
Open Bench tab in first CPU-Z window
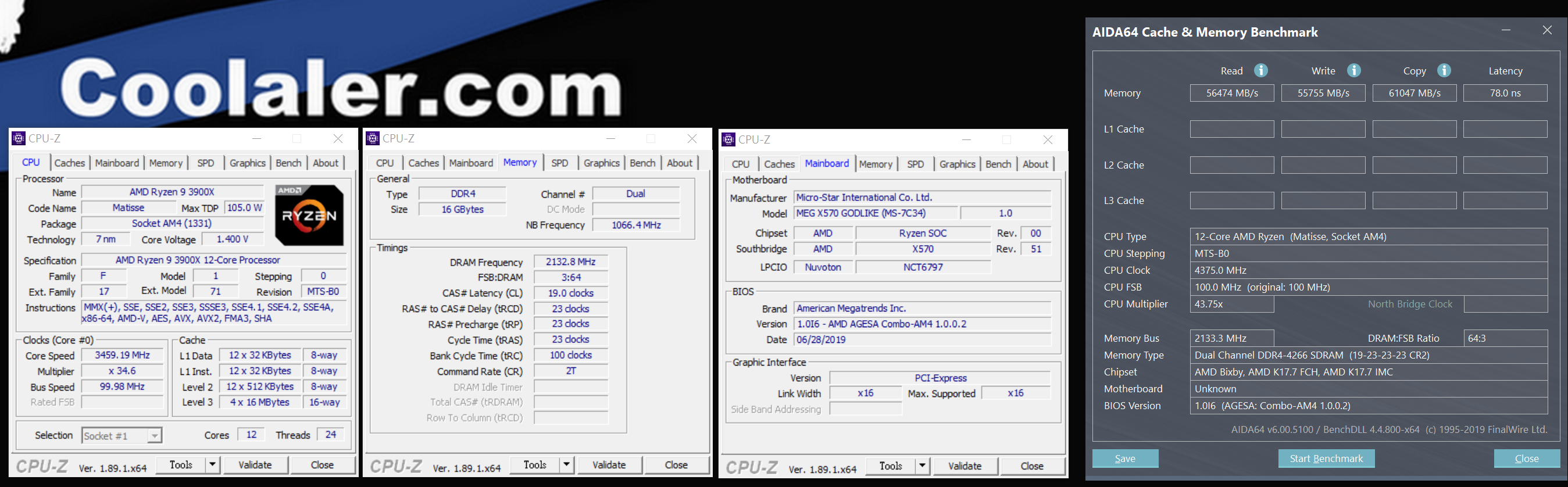[288, 163]
